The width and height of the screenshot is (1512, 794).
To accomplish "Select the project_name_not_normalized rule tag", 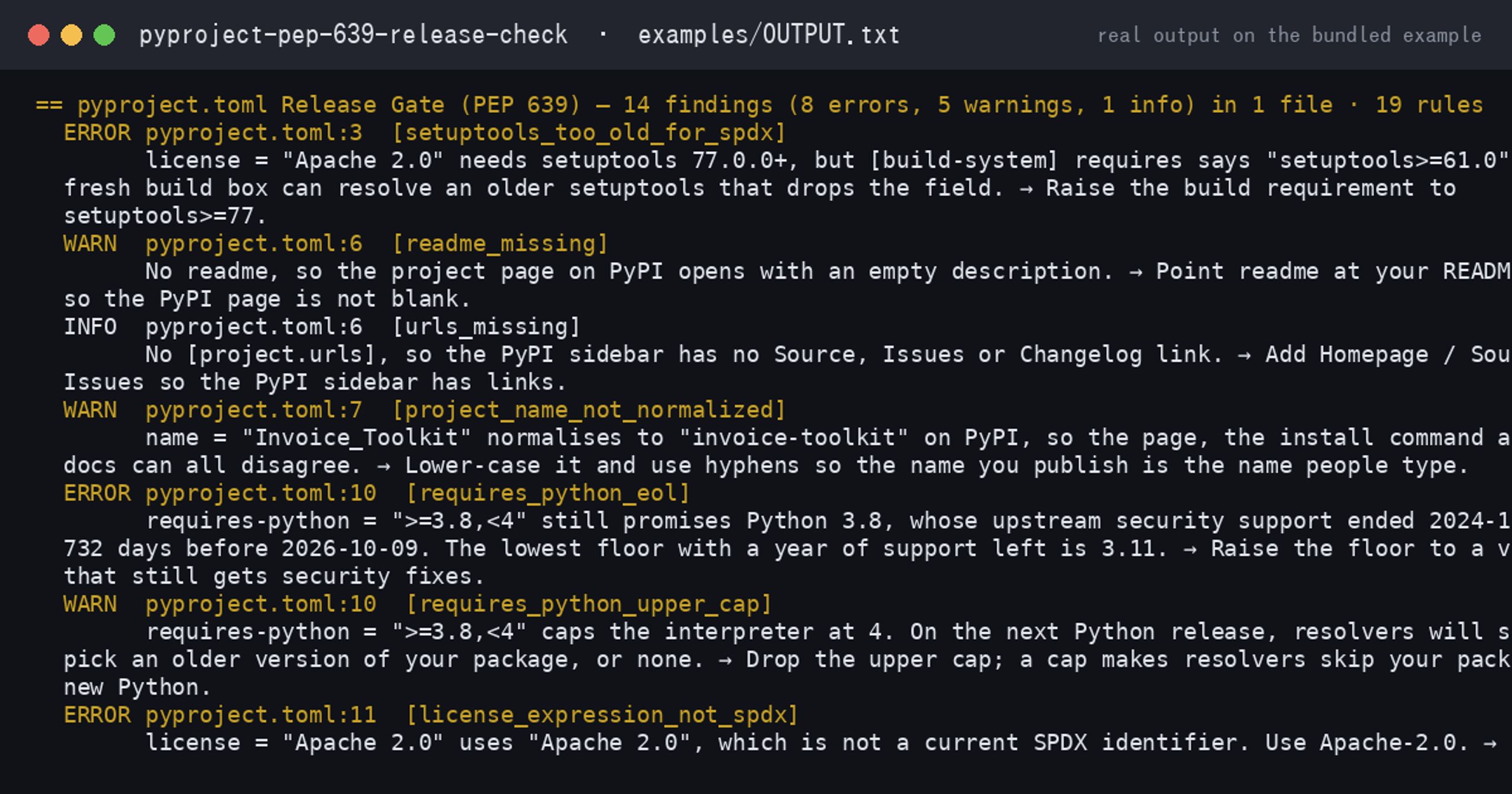I will (589, 410).
